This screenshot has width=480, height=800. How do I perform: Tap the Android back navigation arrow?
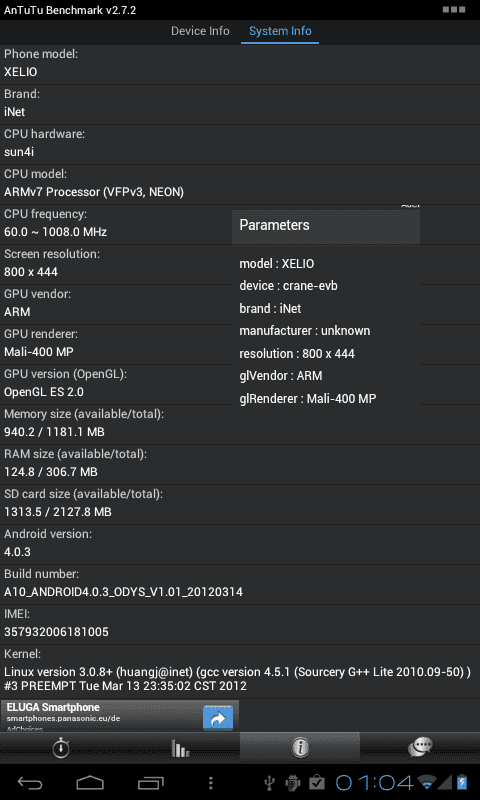pos(31,782)
